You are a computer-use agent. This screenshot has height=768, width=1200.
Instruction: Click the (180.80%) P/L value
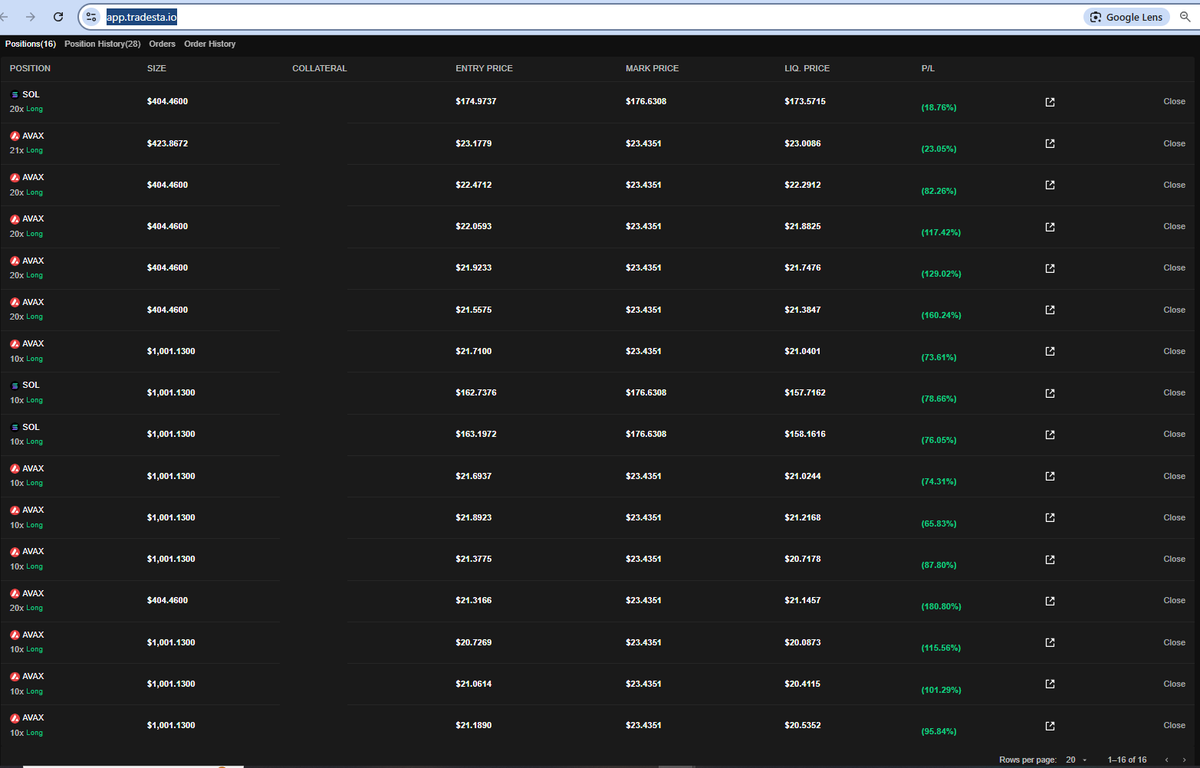click(x=941, y=607)
